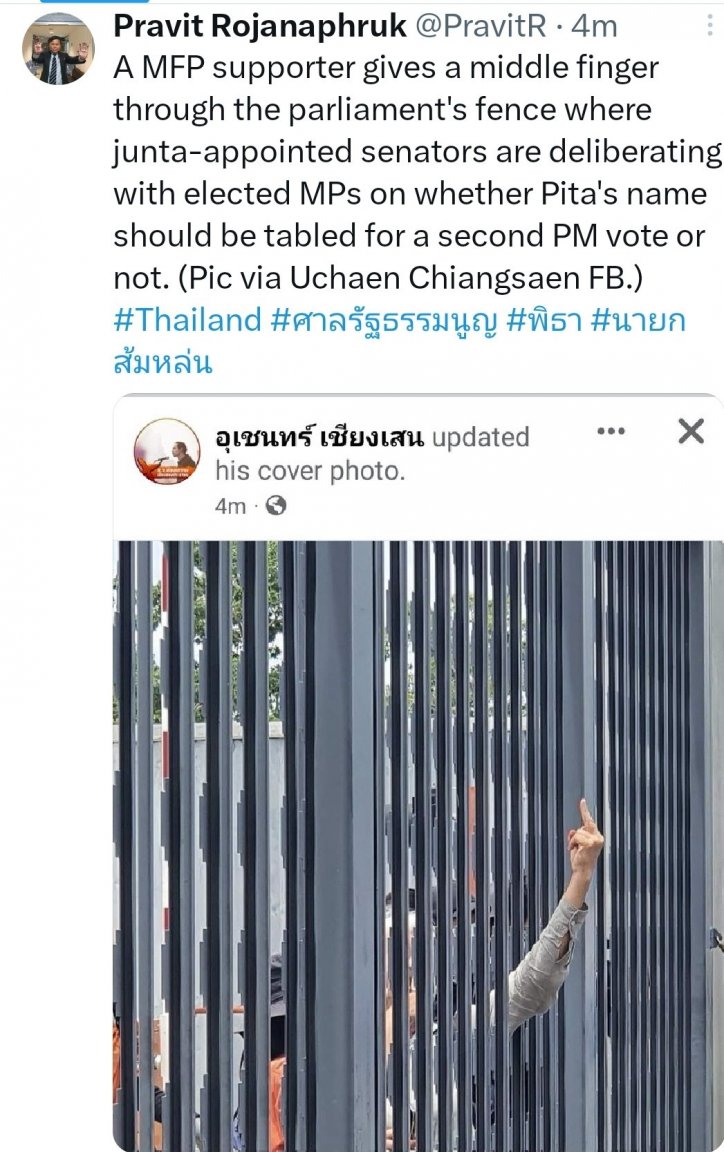Image resolution: width=724 pixels, height=1152 pixels.
Task: Open the Facebook poster's round profile picture
Action: point(167,452)
